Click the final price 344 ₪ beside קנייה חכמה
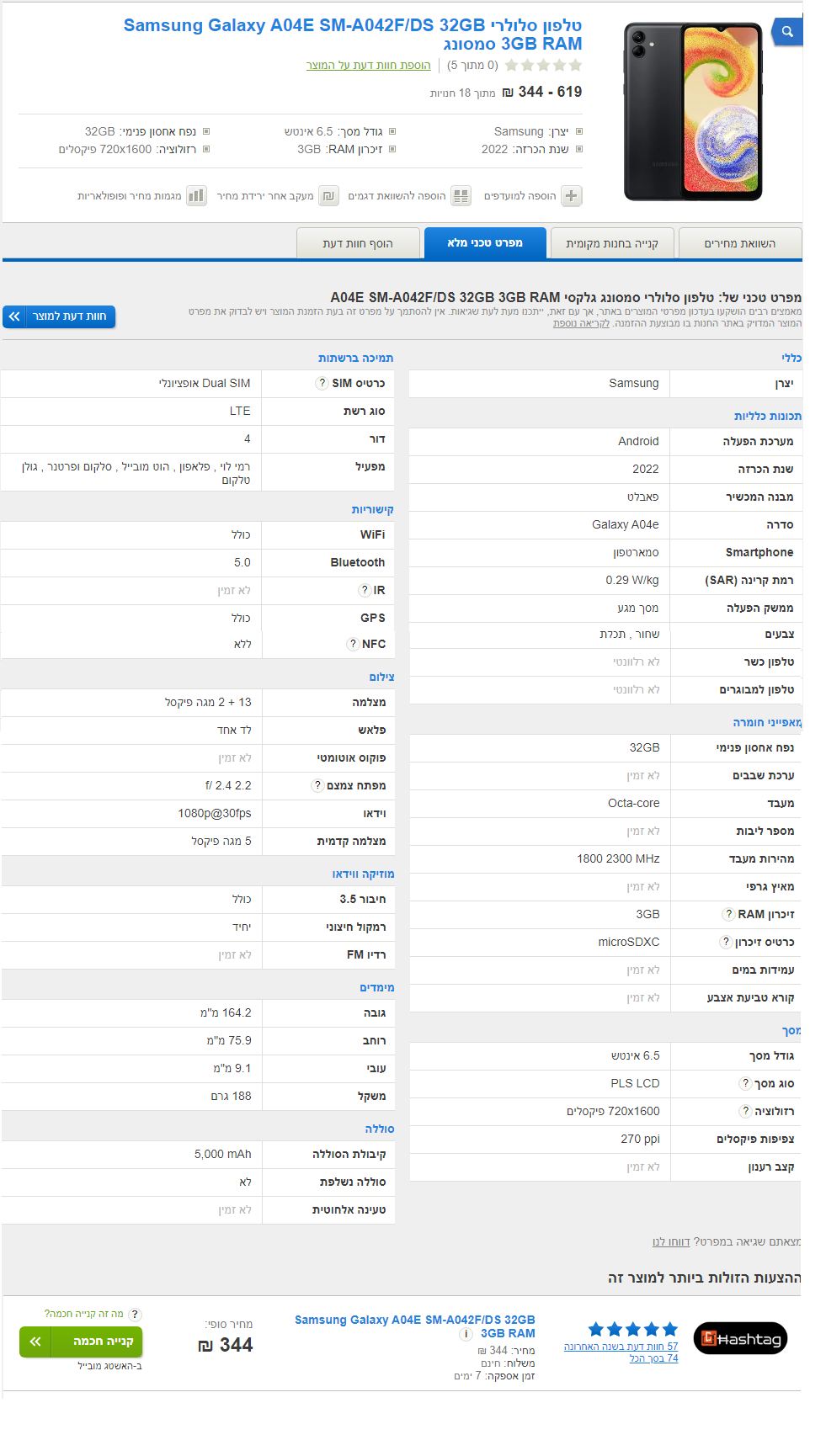Screen dimensions: 826x1456 (x=225, y=1345)
